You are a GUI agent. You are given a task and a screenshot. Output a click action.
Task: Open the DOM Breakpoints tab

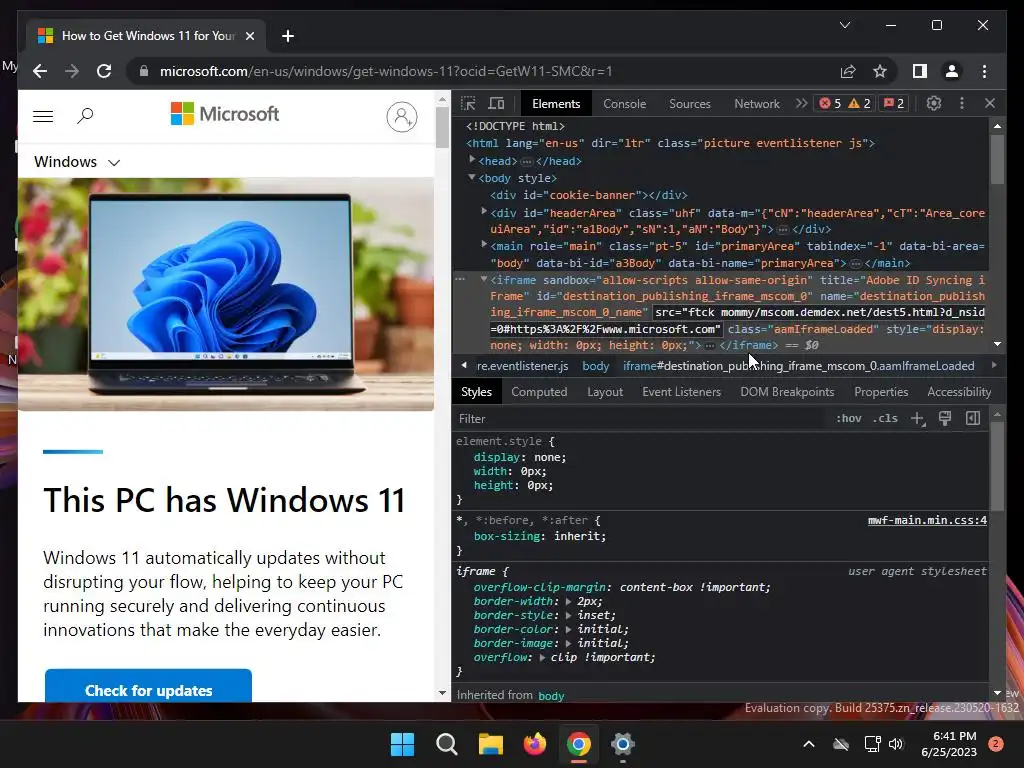tap(787, 392)
